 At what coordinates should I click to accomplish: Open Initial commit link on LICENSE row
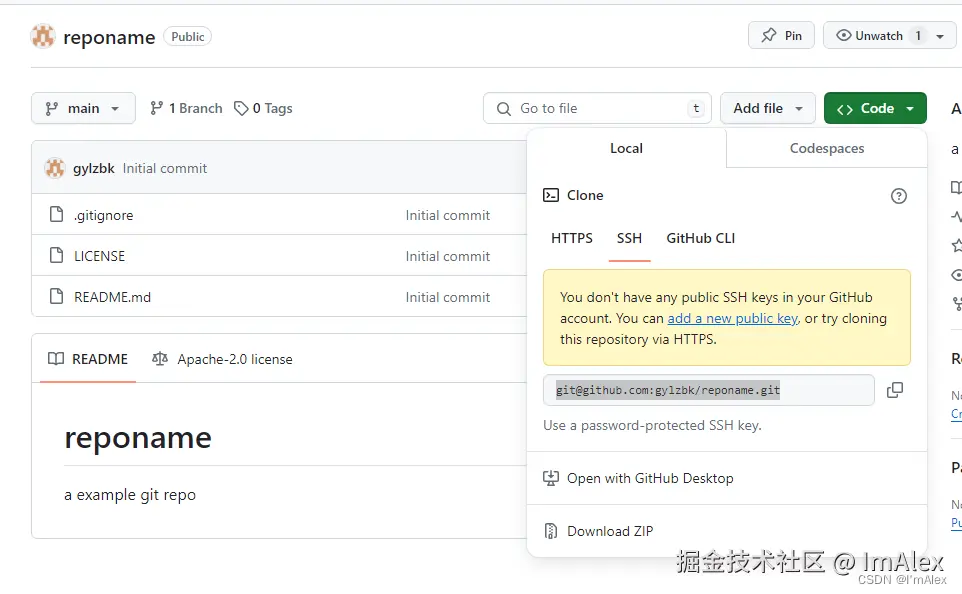(447, 256)
